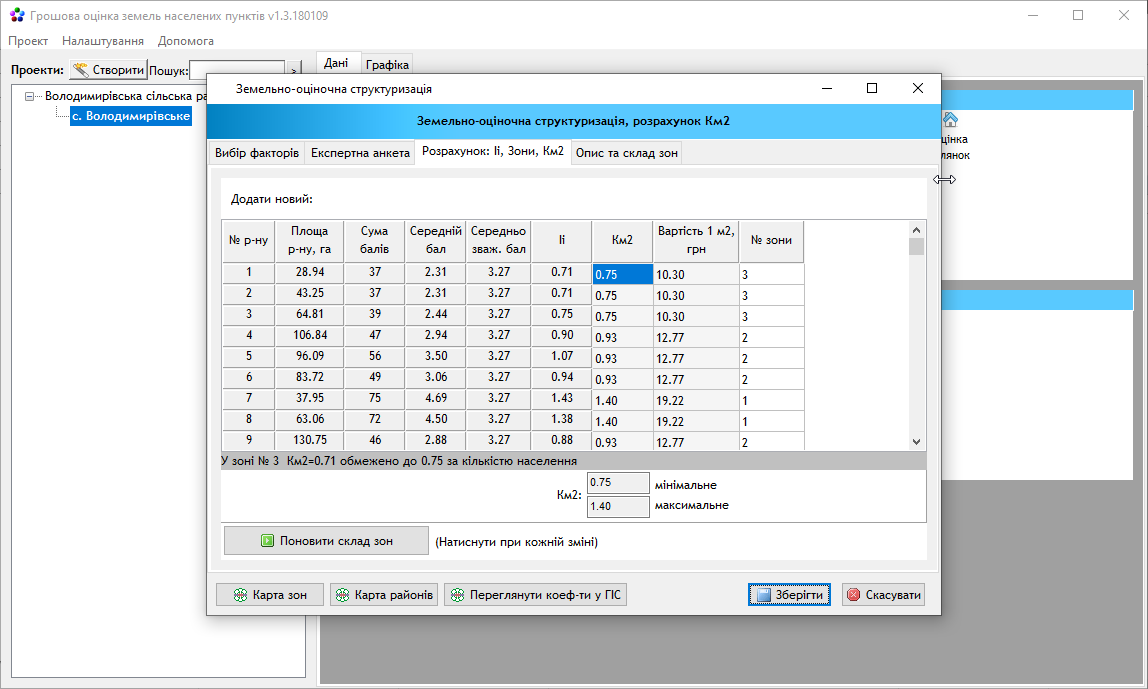
Task: Switch to the Графіка tab
Action: (387, 64)
